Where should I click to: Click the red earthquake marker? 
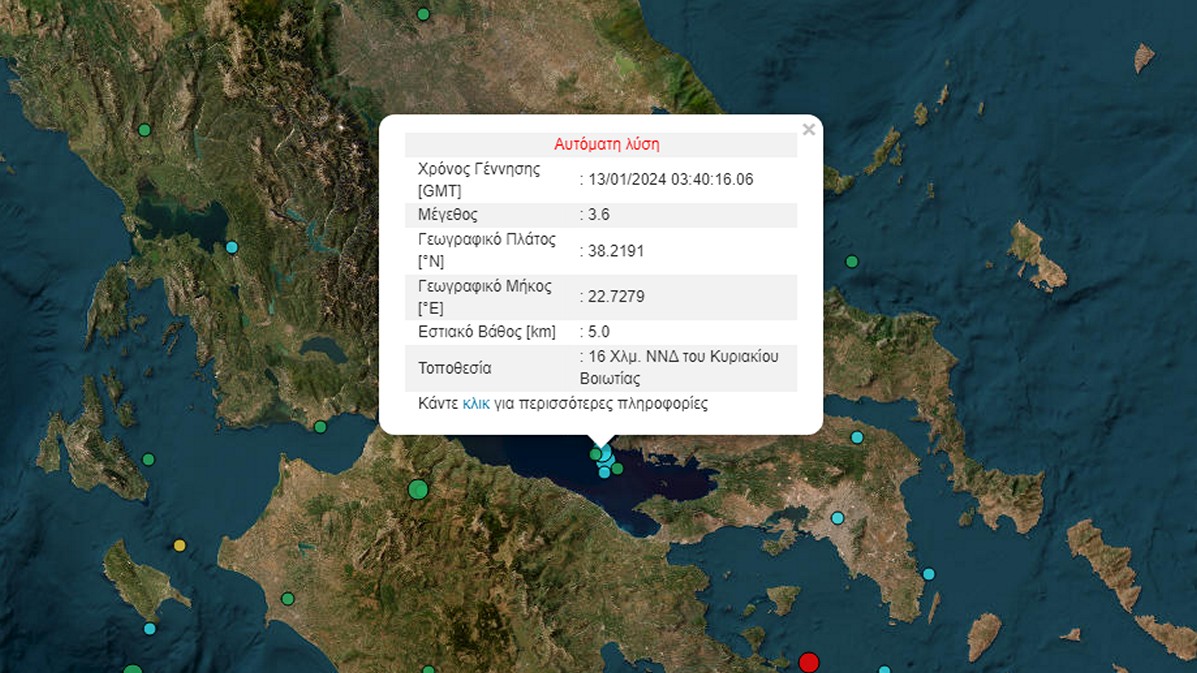tap(809, 662)
